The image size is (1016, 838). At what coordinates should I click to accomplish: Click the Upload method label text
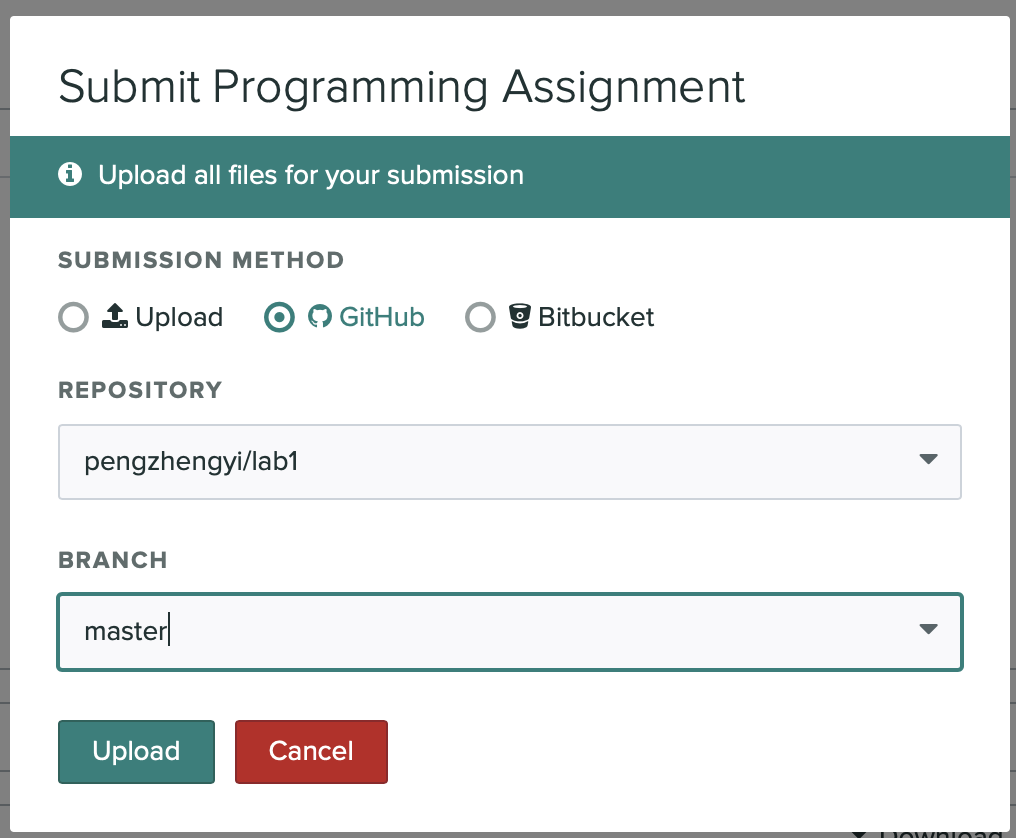[179, 318]
